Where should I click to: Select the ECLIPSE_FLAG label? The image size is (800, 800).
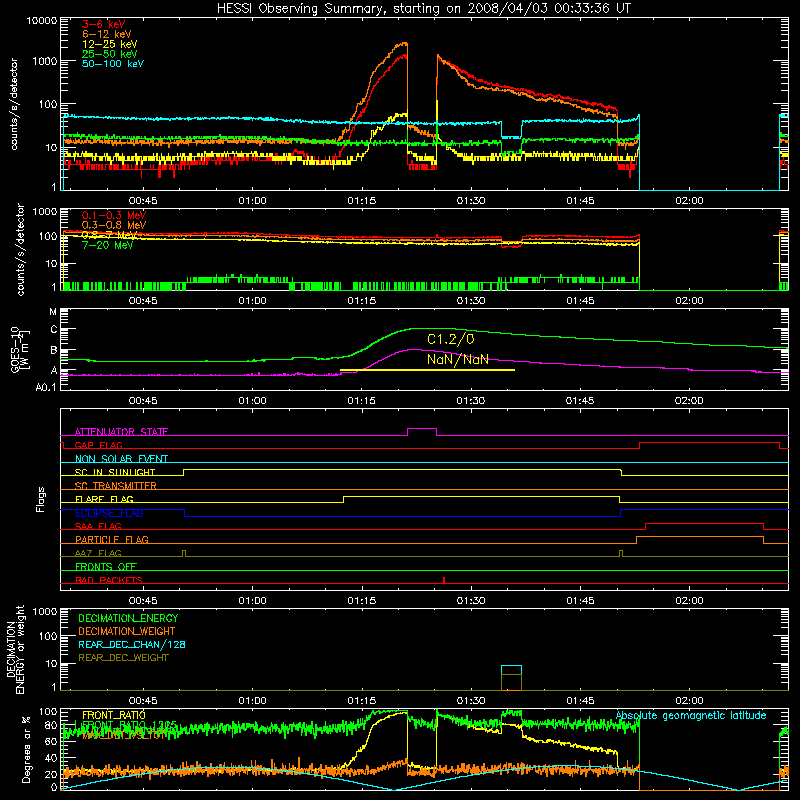point(109,513)
